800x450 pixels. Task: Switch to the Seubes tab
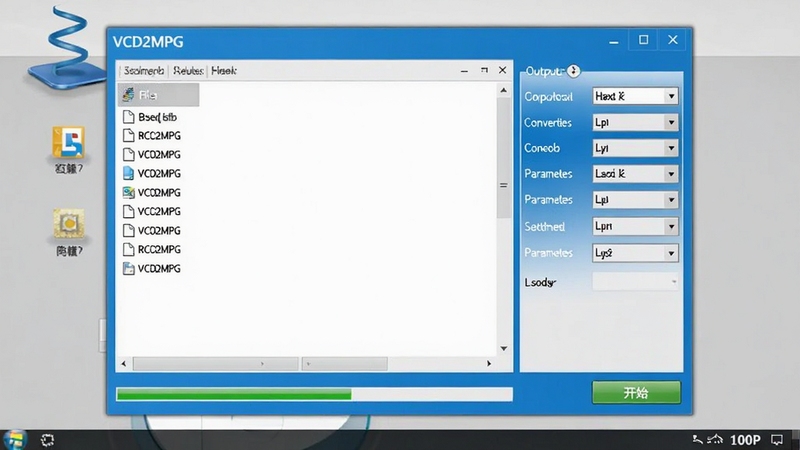[x=188, y=71]
